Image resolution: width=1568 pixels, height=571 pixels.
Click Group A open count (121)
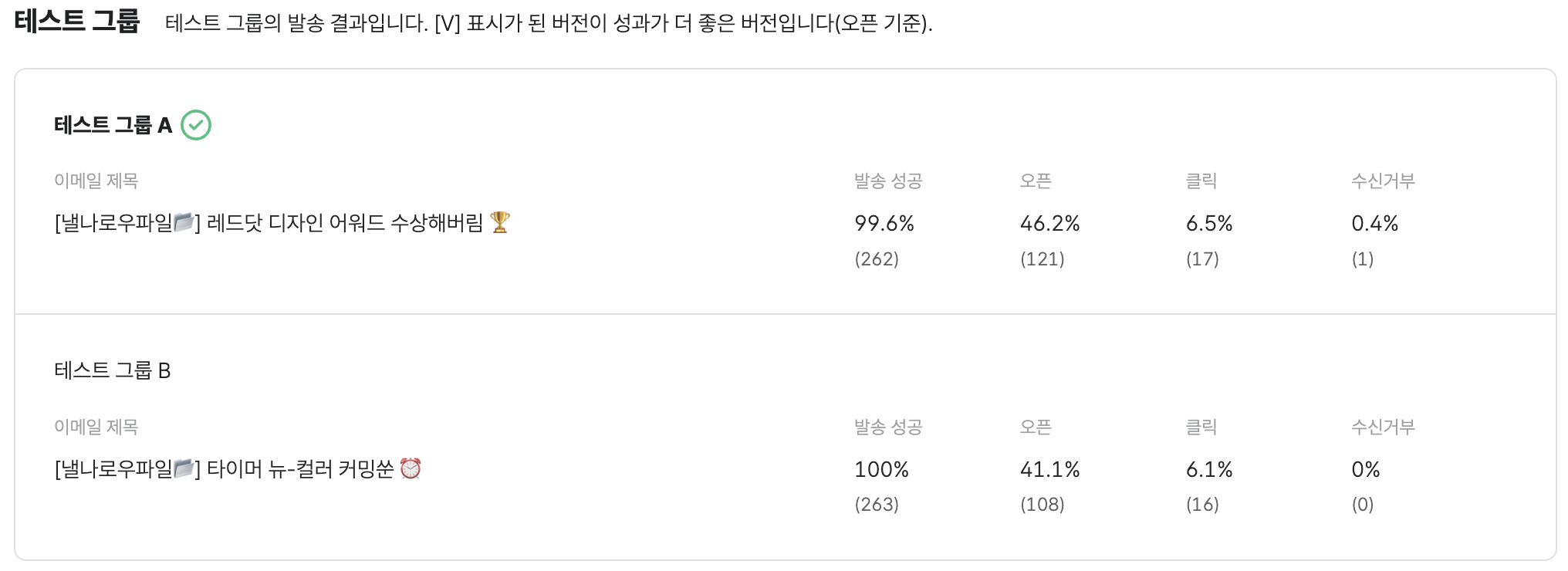(x=1043, y=259)
